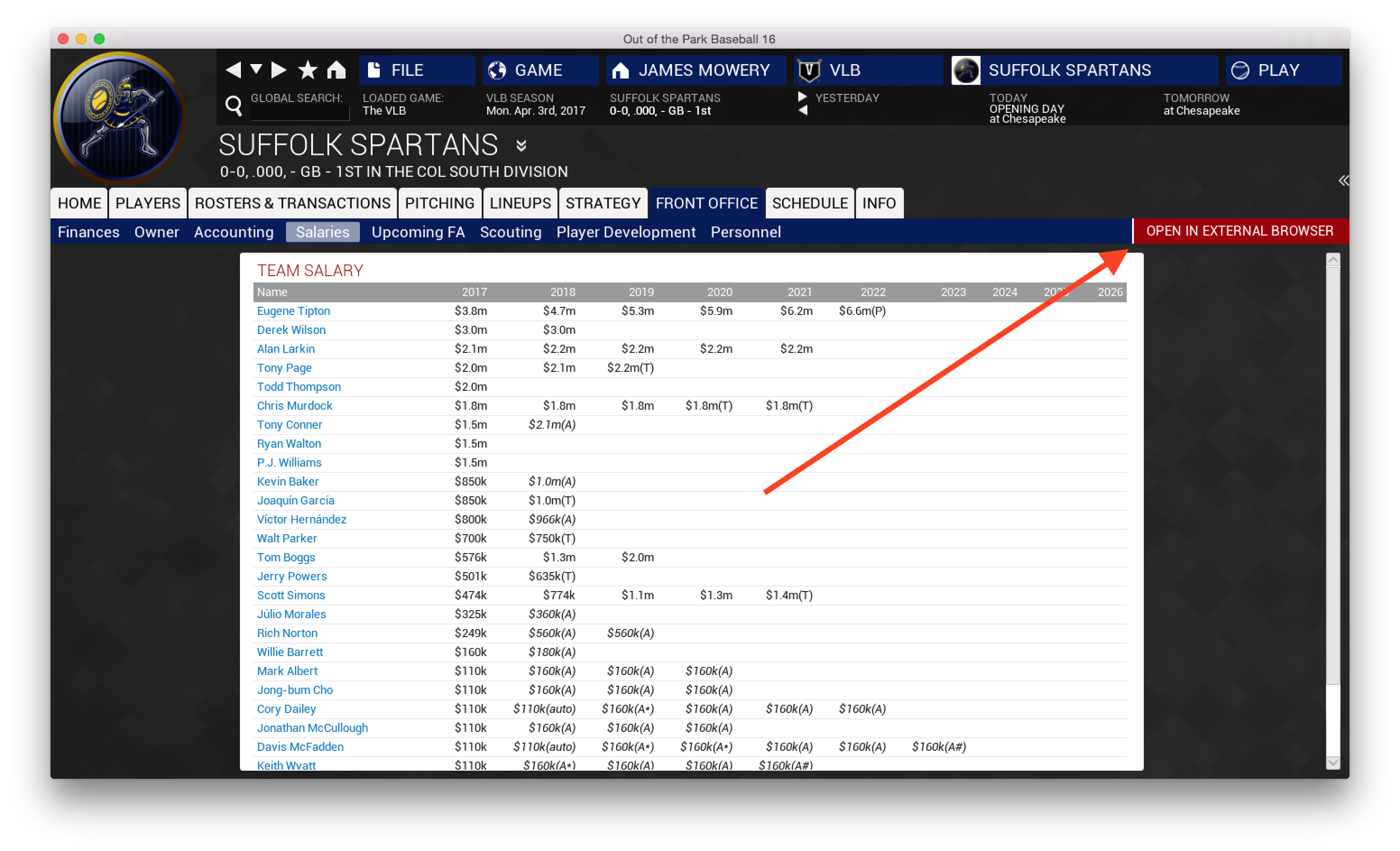Open in External Browser
This screenshot has height=851, width=1400.
pyautogui.click(x=1239, y=230)
